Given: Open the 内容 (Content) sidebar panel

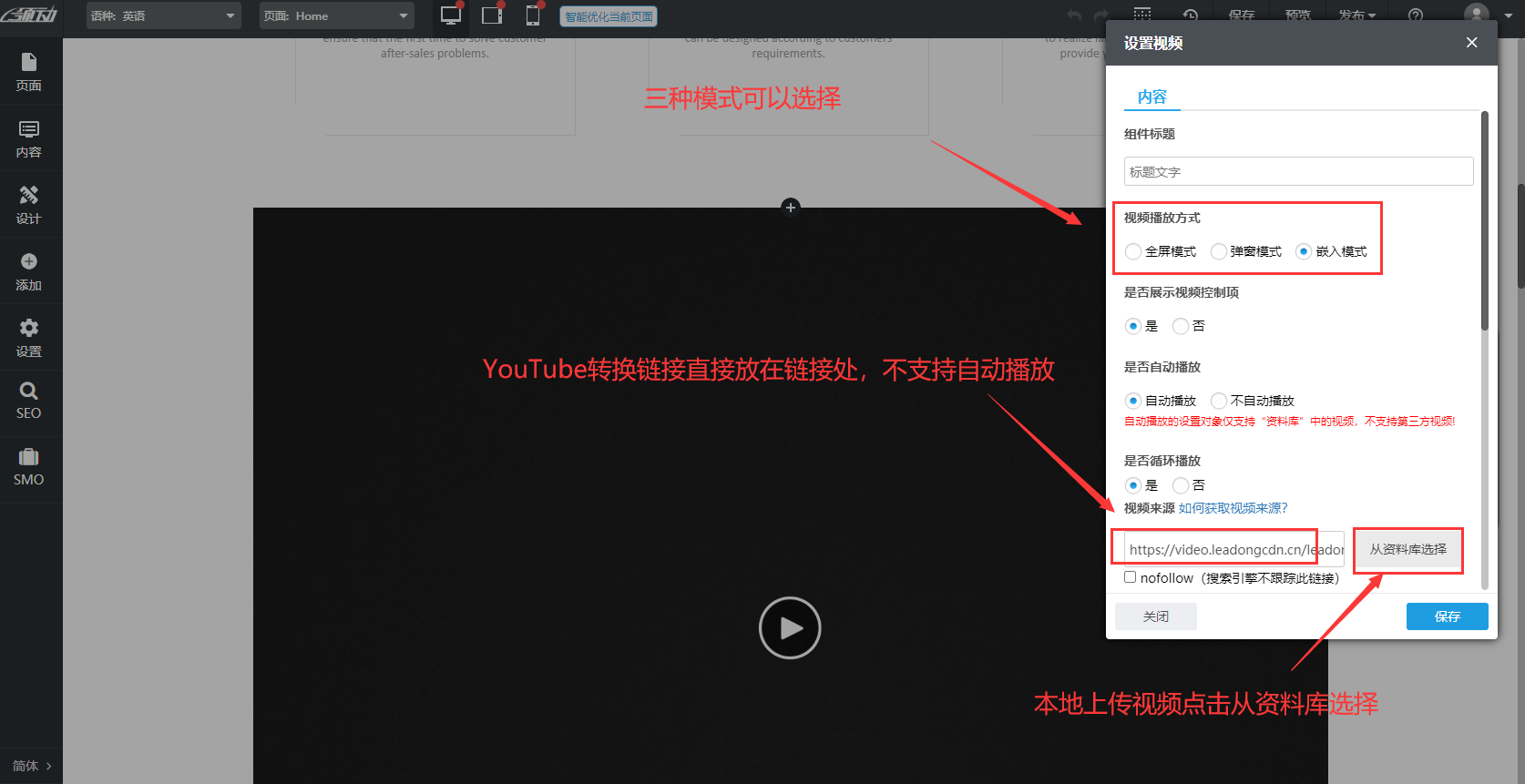Looking at the screenshot, I should click(29, 138).
